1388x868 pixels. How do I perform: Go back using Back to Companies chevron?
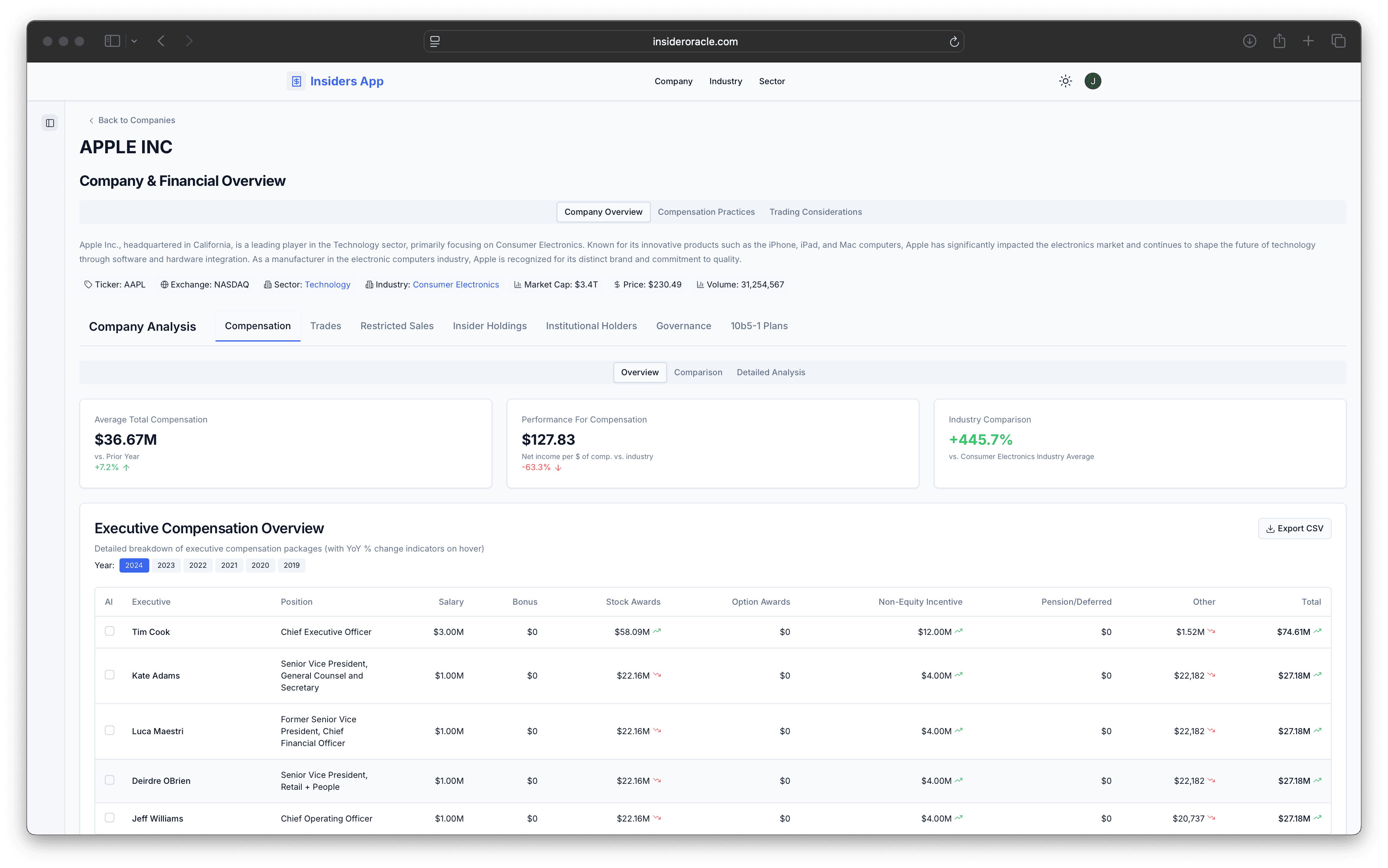(91, 121)
